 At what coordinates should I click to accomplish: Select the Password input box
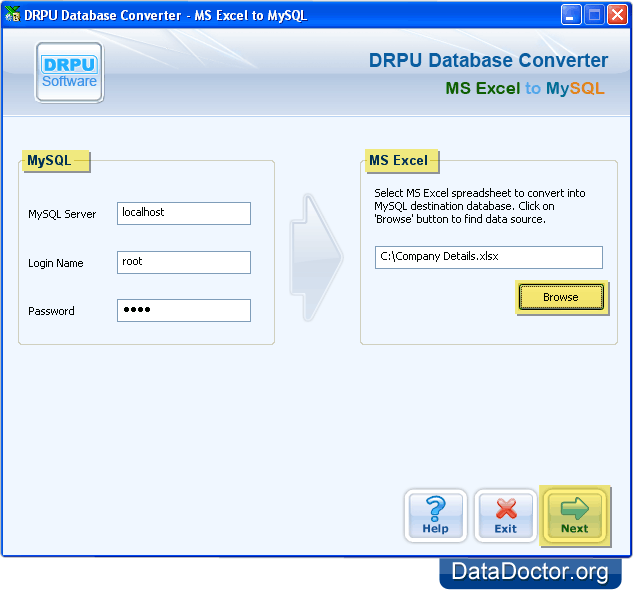(184, 310)
